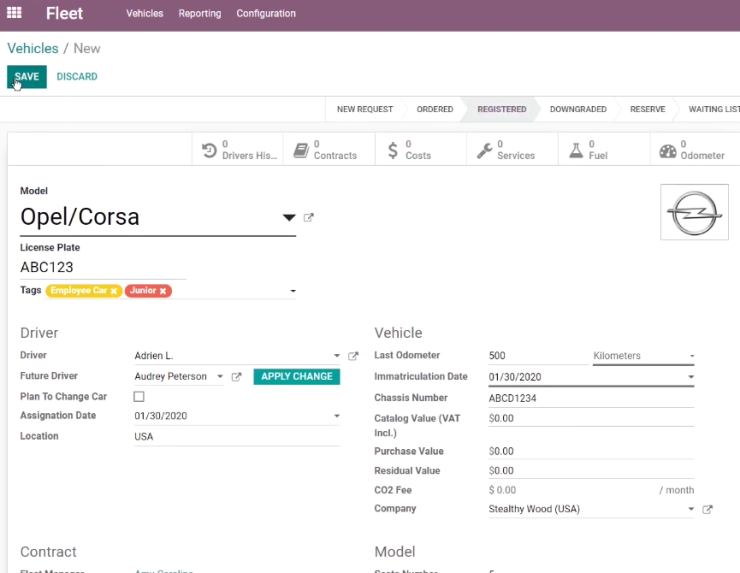Click the Last Odometer value field
The height and width of the screenshot is (573, 740).
tap(538, 356)
